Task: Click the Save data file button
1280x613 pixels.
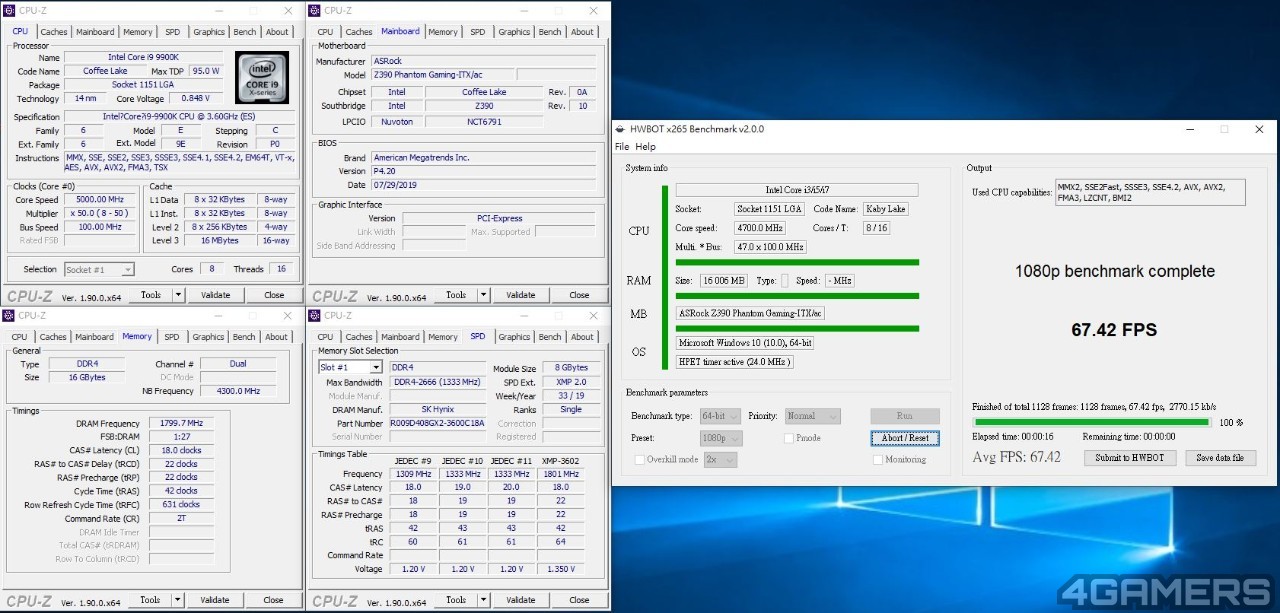Action: tap(1220, 458)
